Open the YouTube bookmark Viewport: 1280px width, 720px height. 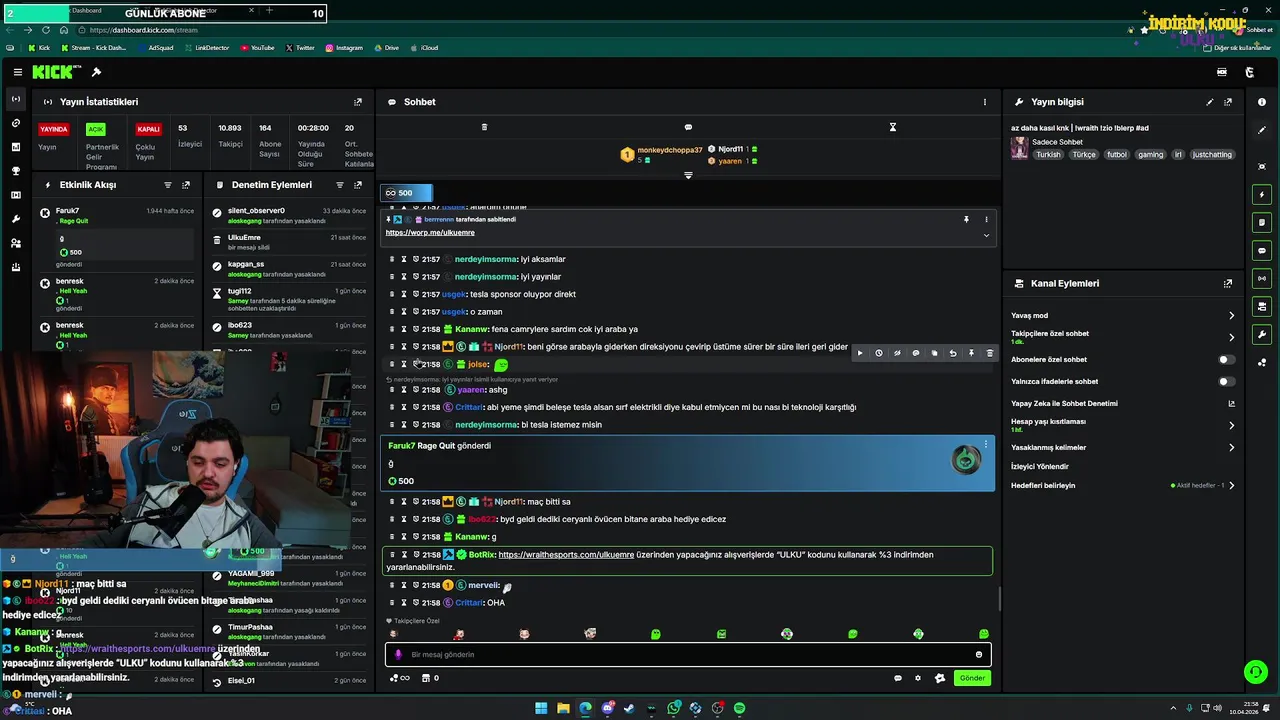[x=257, y=48]
